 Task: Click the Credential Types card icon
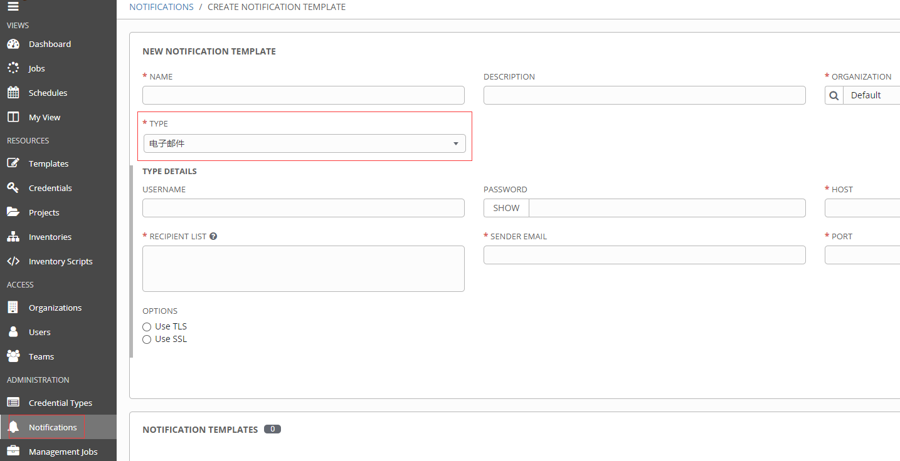pyautogui.click(x=13, y=402)
